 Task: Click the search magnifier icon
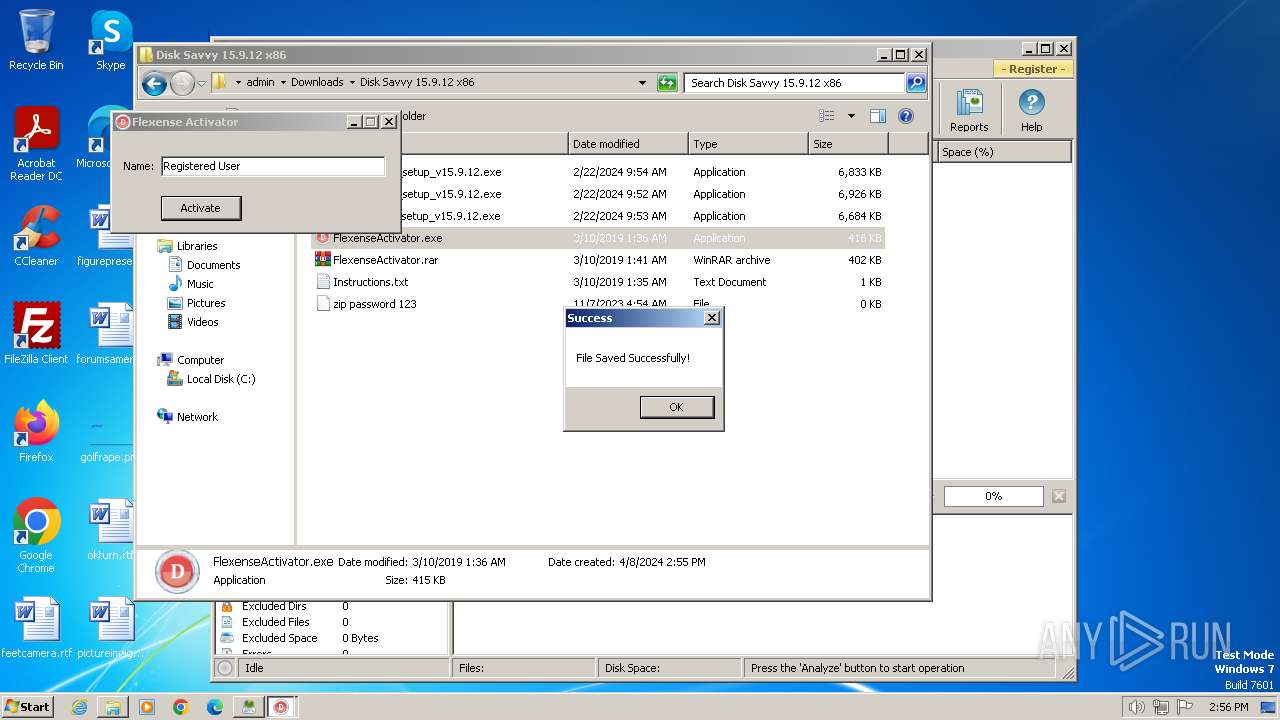915,83
